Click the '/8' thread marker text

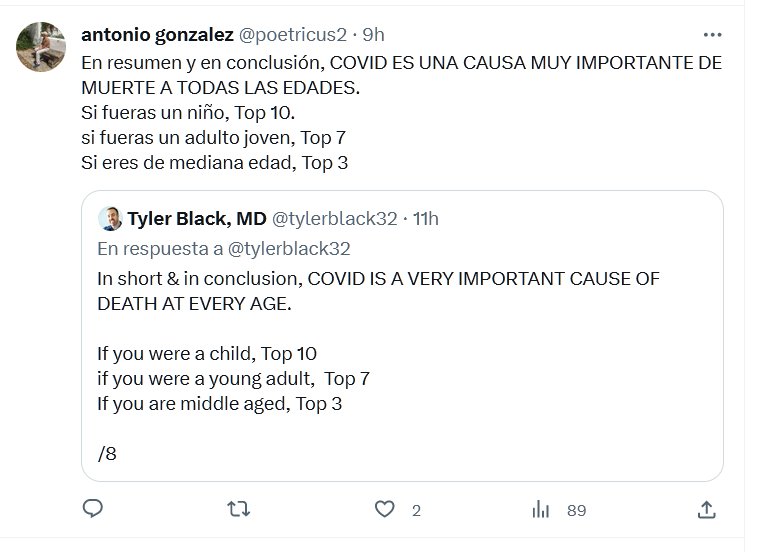coord(107,453)
